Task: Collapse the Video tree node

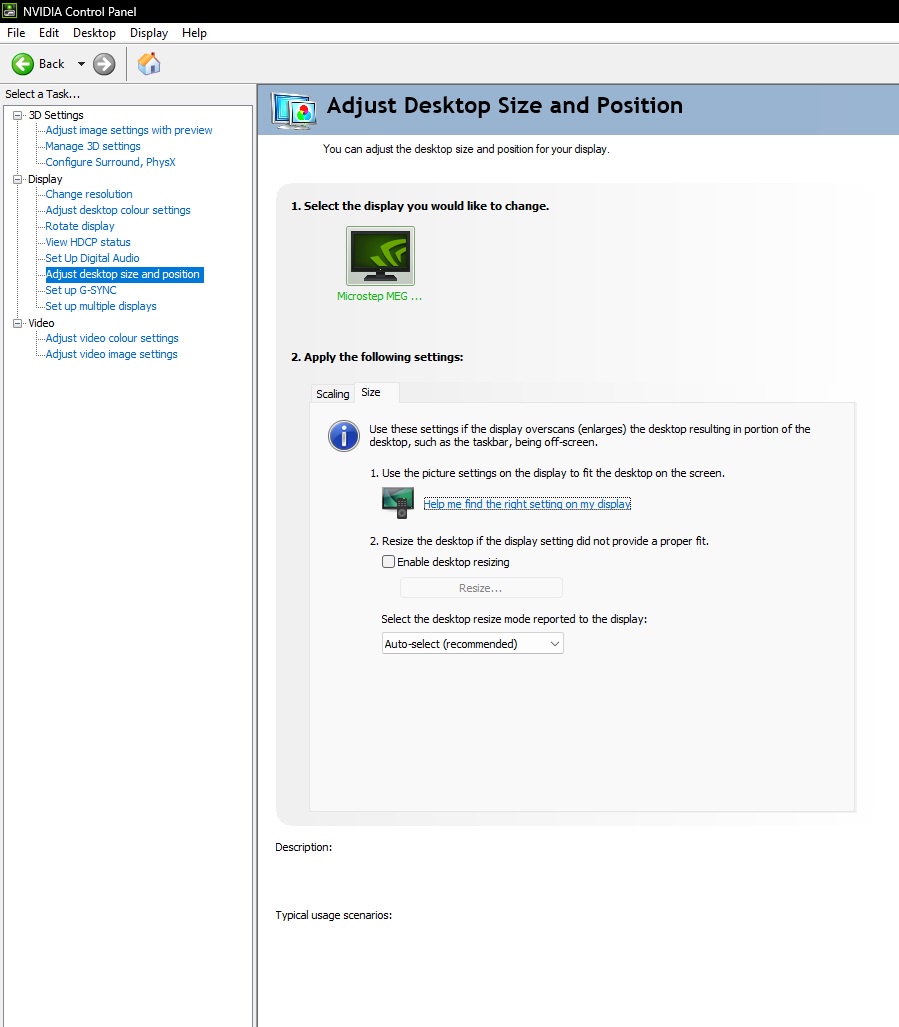Action: coord(17,323)
